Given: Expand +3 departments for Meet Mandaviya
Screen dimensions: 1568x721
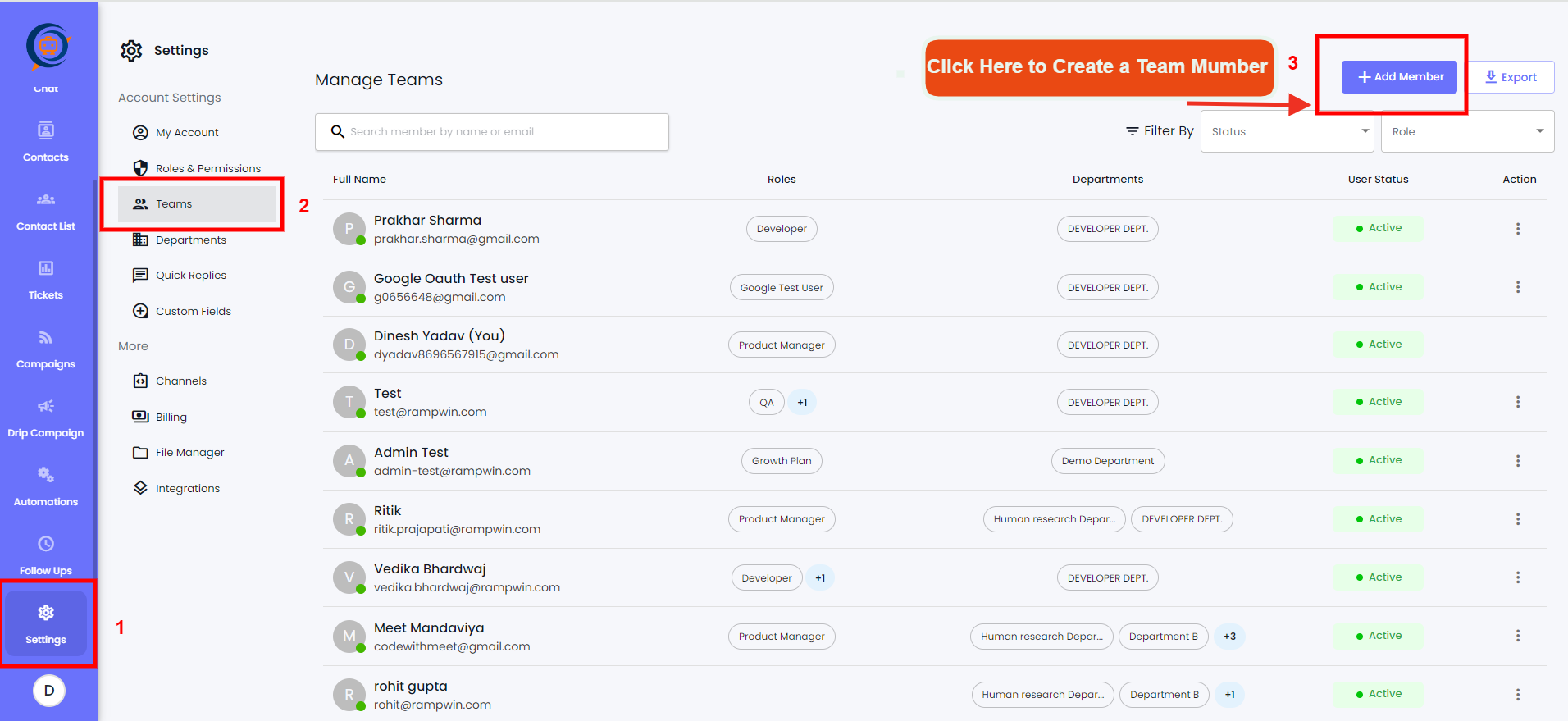Looking at the screenshot, I should (1229, 637).
